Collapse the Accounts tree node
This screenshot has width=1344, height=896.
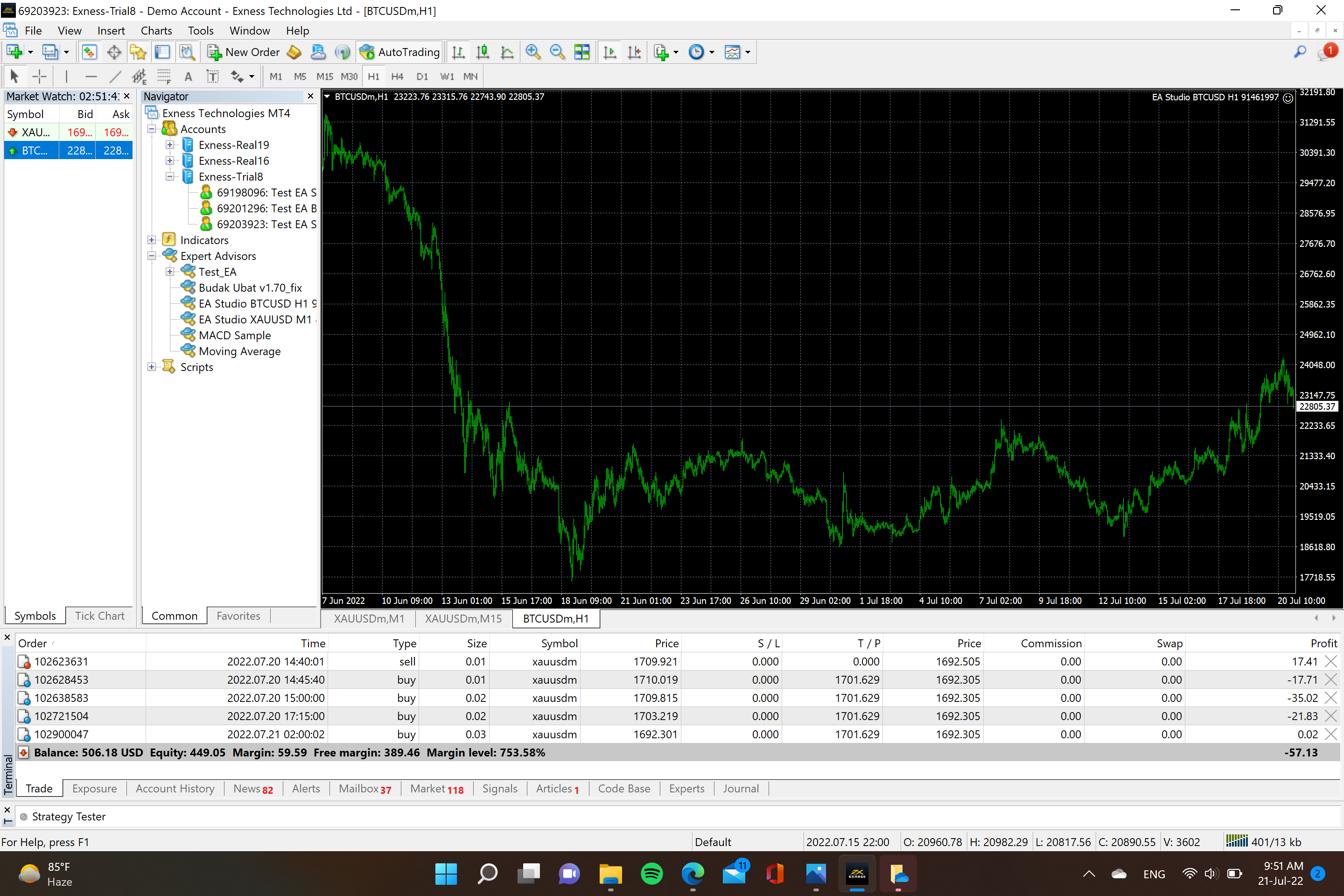click(151, 129)
